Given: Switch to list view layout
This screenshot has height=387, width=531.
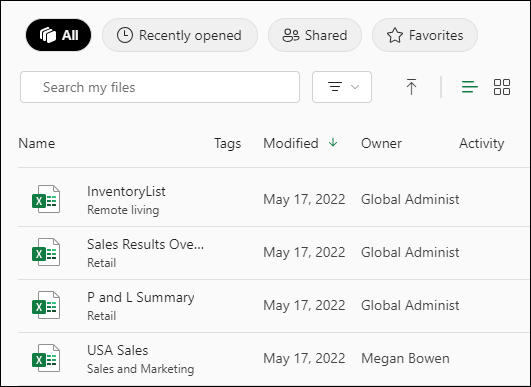Looking at the screenshot, I should click(x=470, y=87).
